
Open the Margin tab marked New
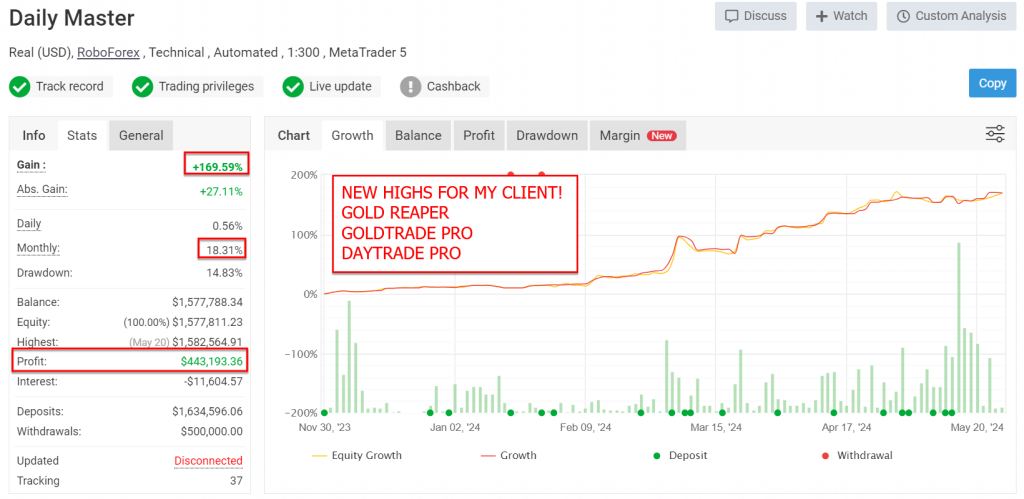point(636,136)
